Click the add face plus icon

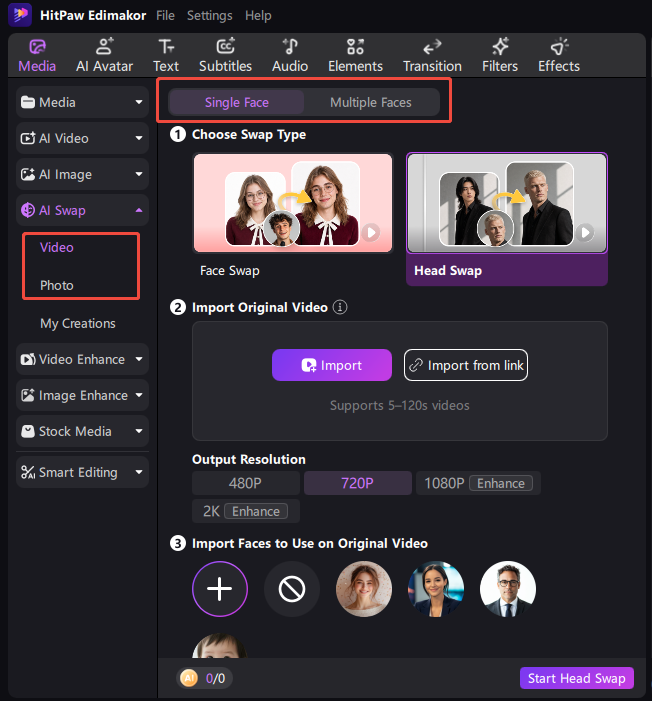pos(220,589)
